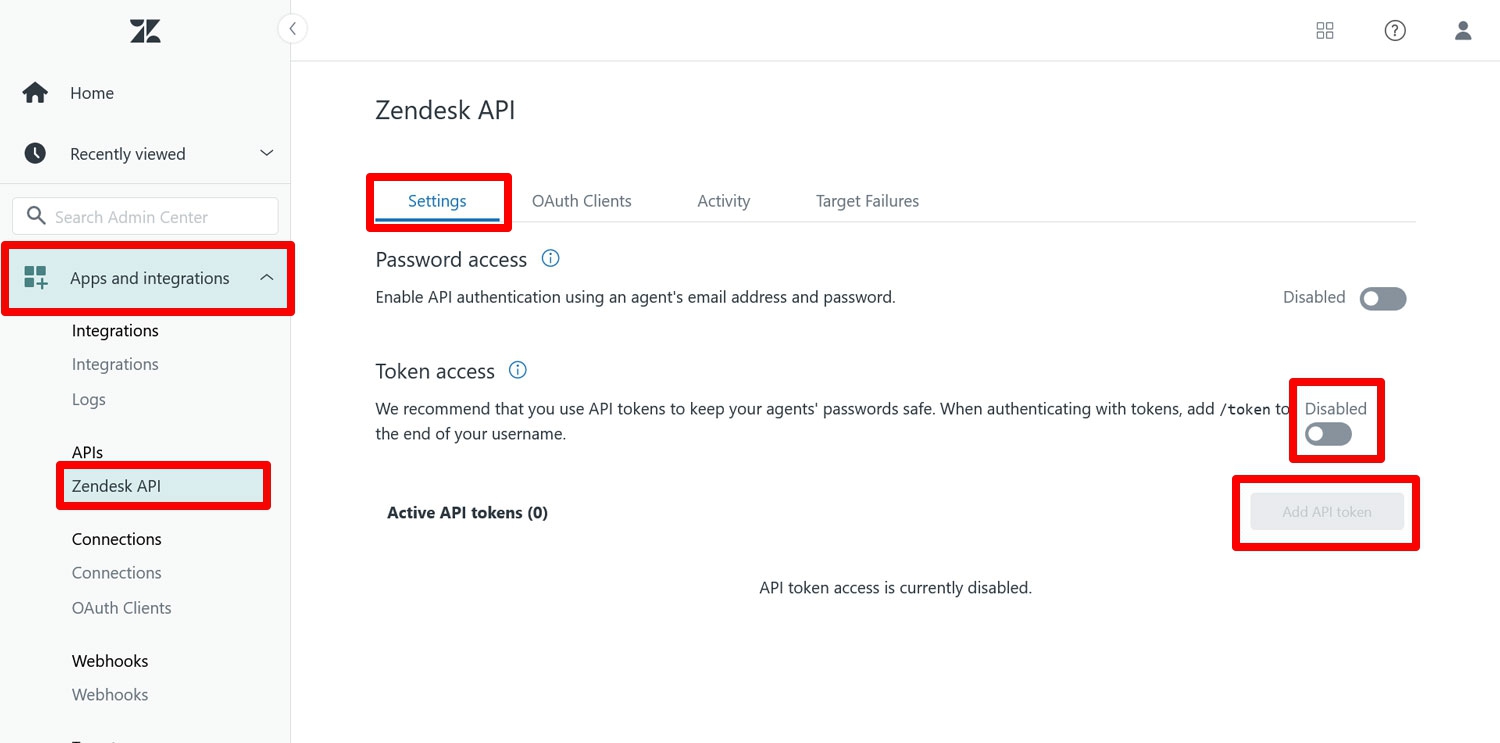Expand the Recently viewed chevron
This screenshot has width=1500, height=743.
[266, 153]
